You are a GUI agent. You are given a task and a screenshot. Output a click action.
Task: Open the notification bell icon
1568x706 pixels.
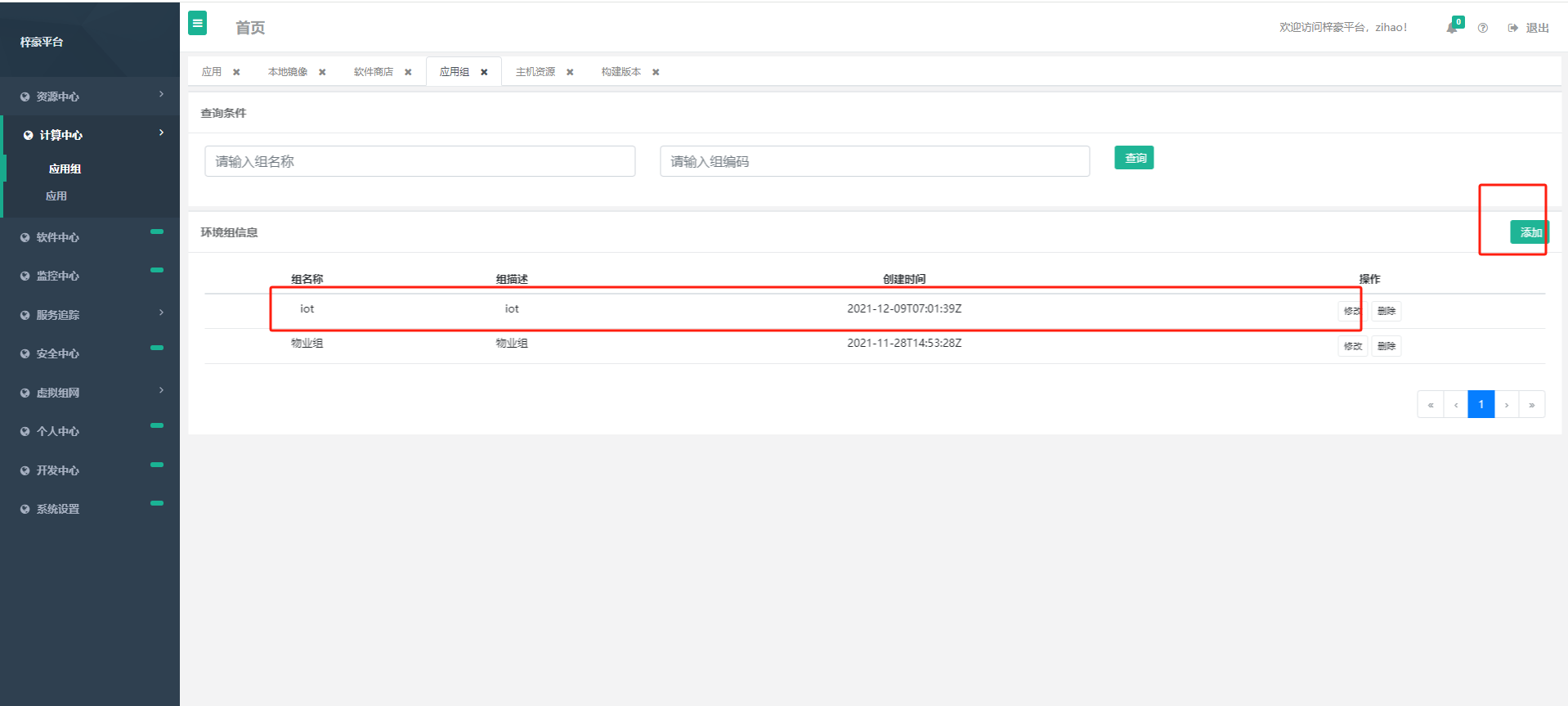point(1453,27)
